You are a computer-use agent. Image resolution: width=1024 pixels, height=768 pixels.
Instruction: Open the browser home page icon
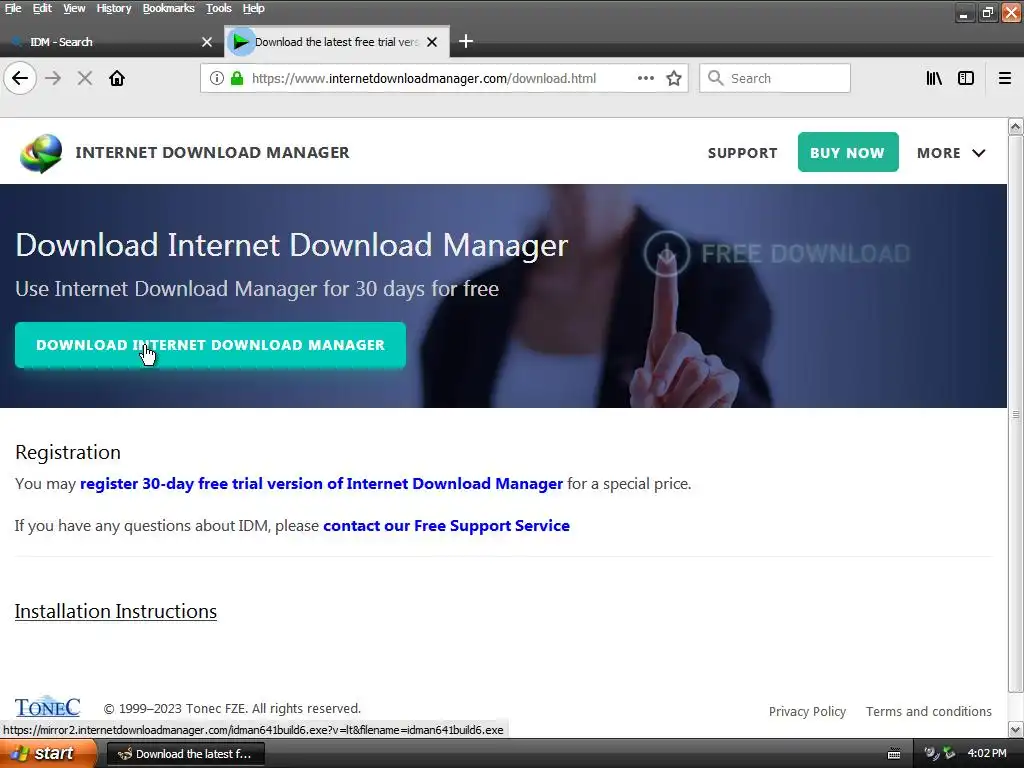117,78
